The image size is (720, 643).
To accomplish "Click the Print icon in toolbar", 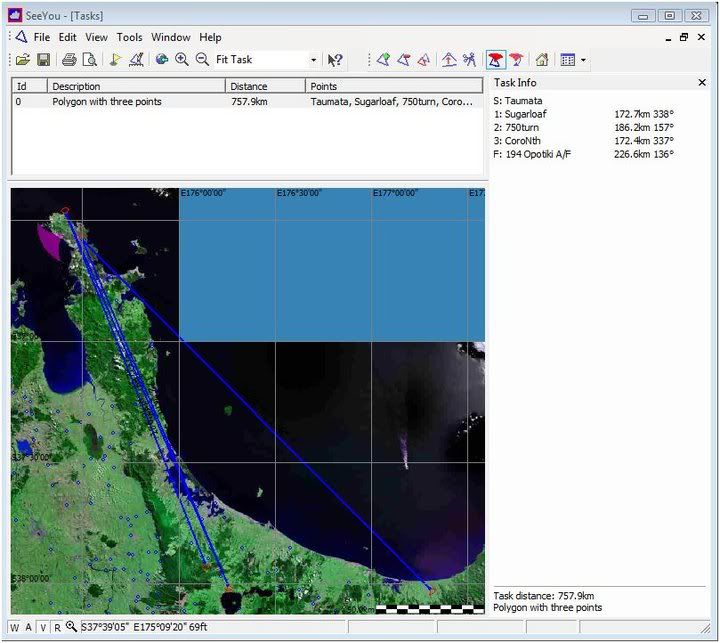I will 69,60.
